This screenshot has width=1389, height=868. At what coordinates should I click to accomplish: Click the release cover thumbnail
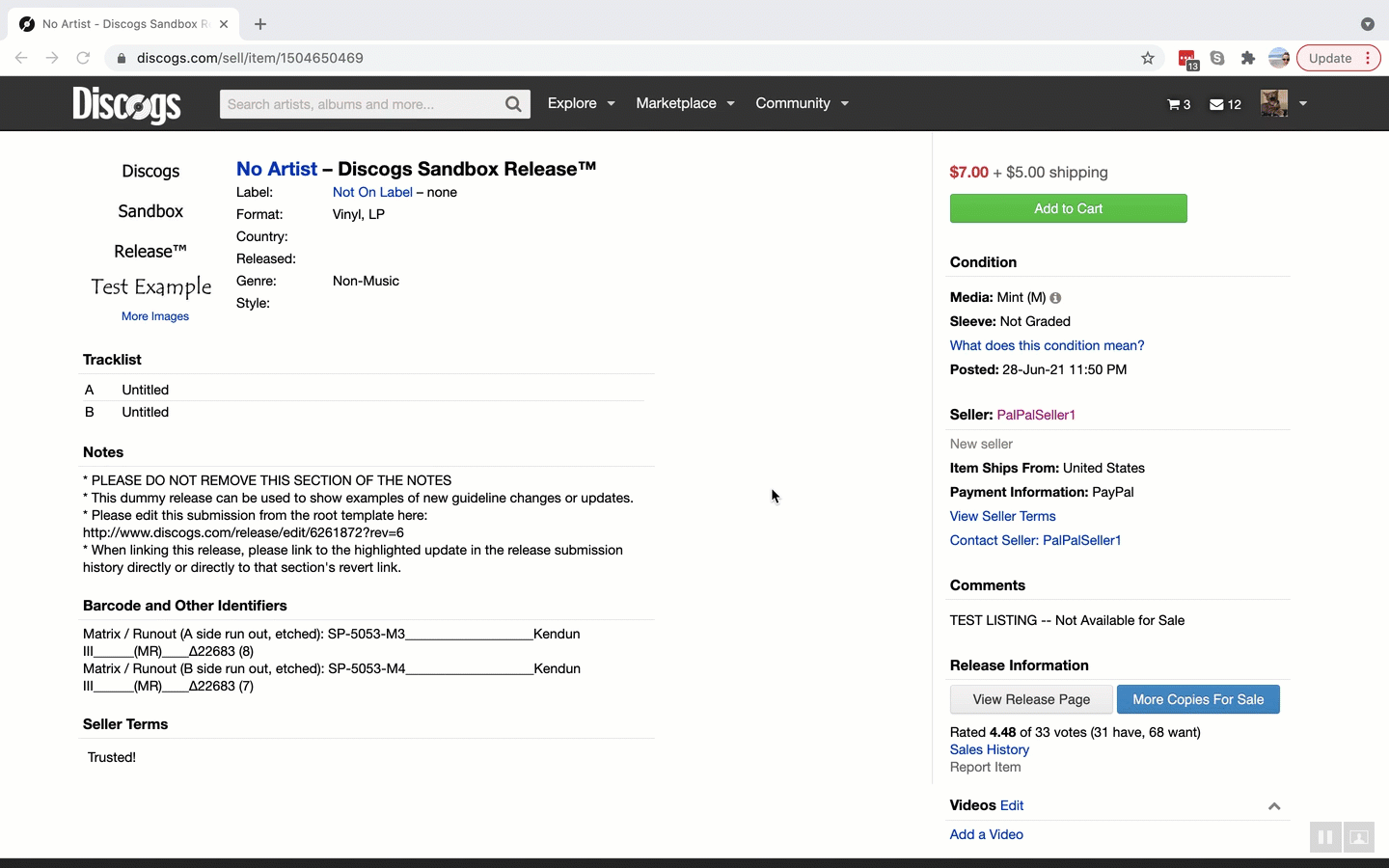pyautogui.click(x=150, y=231)
